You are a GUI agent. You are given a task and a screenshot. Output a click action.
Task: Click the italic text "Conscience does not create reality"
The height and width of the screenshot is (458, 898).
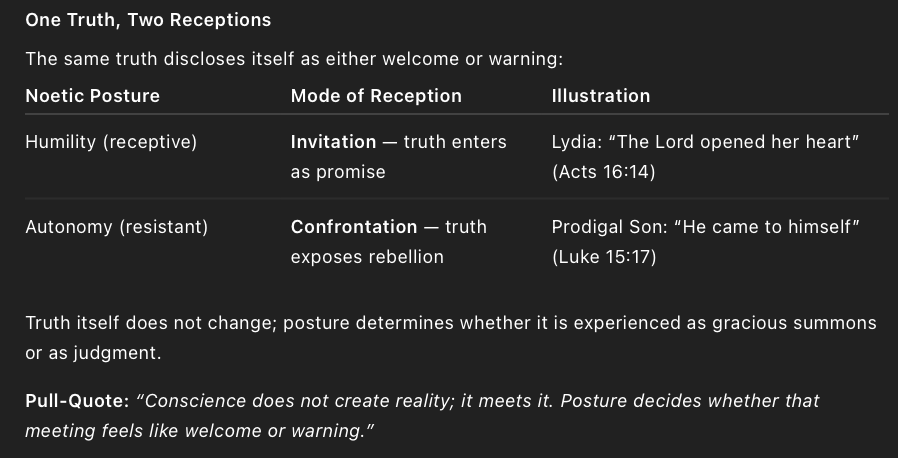283,401
